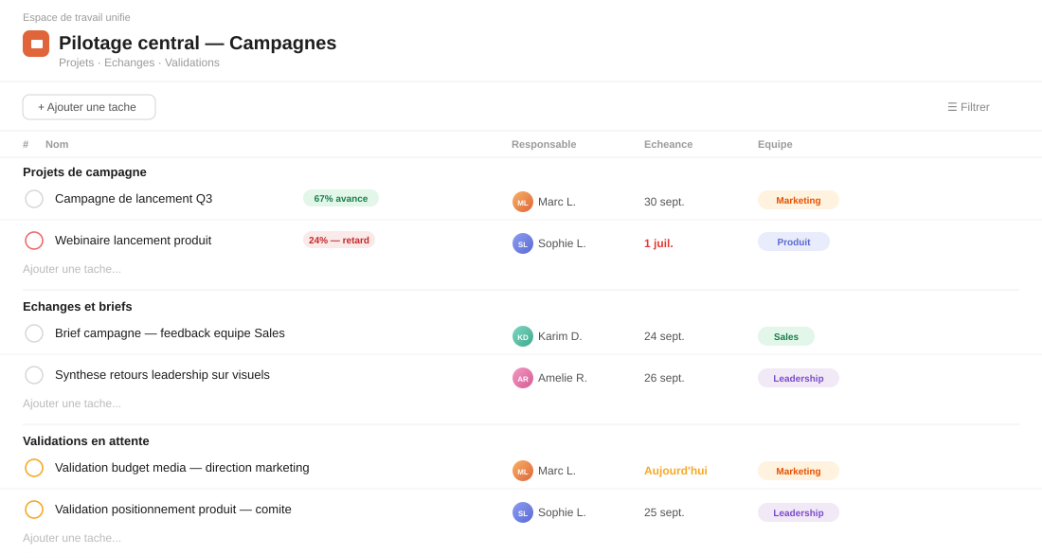
Task: Click Sophie L. avatar on positionnement produit row
Action: [x=523, y=513]
